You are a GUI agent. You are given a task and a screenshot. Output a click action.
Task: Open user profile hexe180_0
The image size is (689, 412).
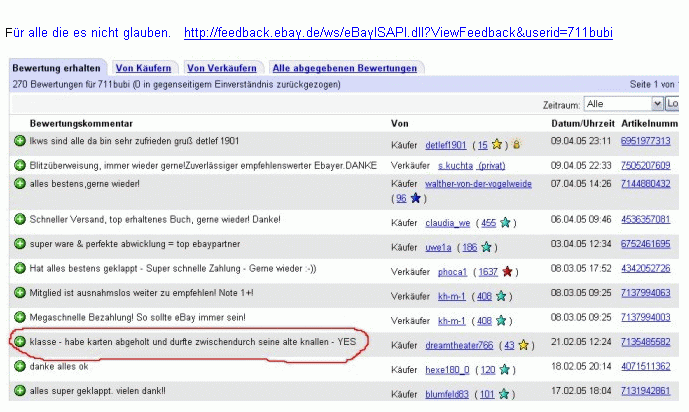click(x=447, y=369)
